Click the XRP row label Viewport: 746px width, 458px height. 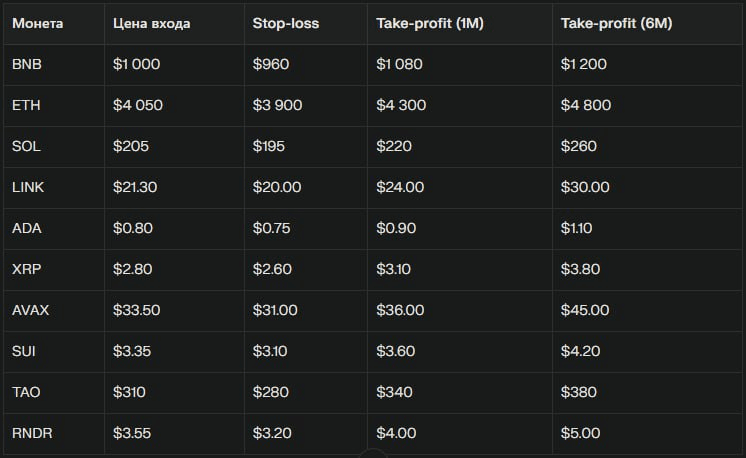[x=27, y=269]
